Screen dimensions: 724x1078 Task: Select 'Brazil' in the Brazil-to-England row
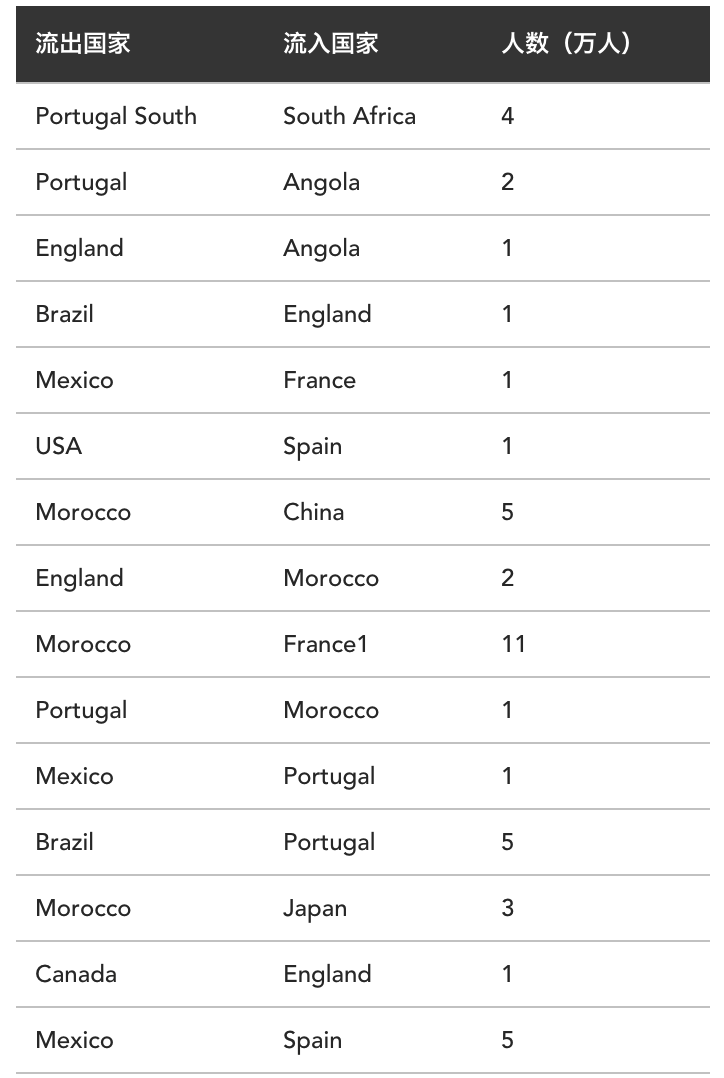coord(64,314)
